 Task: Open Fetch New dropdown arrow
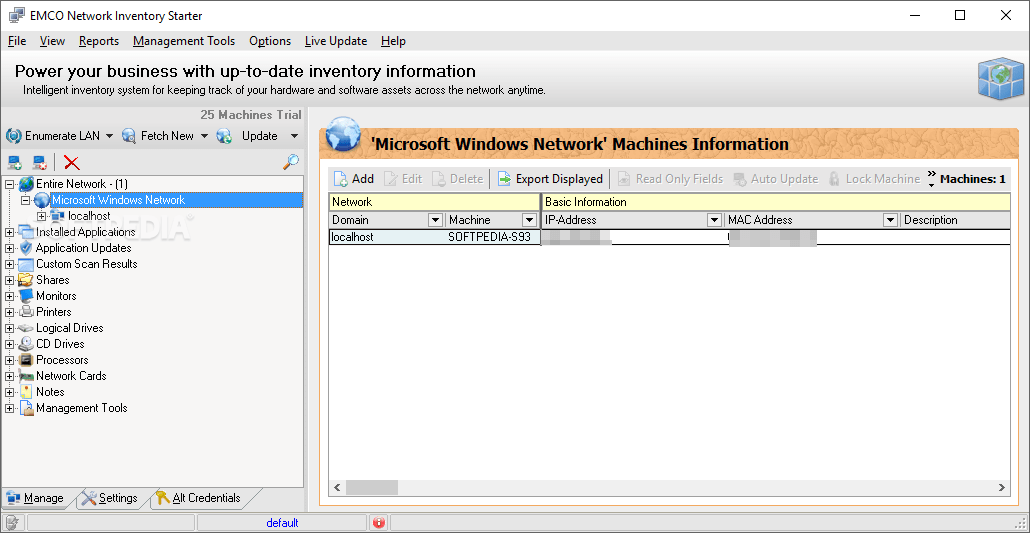204,136
